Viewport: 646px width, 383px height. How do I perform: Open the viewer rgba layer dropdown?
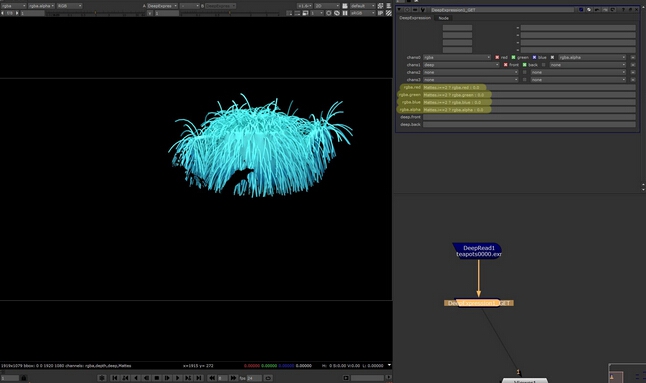[x=13, y=6]
